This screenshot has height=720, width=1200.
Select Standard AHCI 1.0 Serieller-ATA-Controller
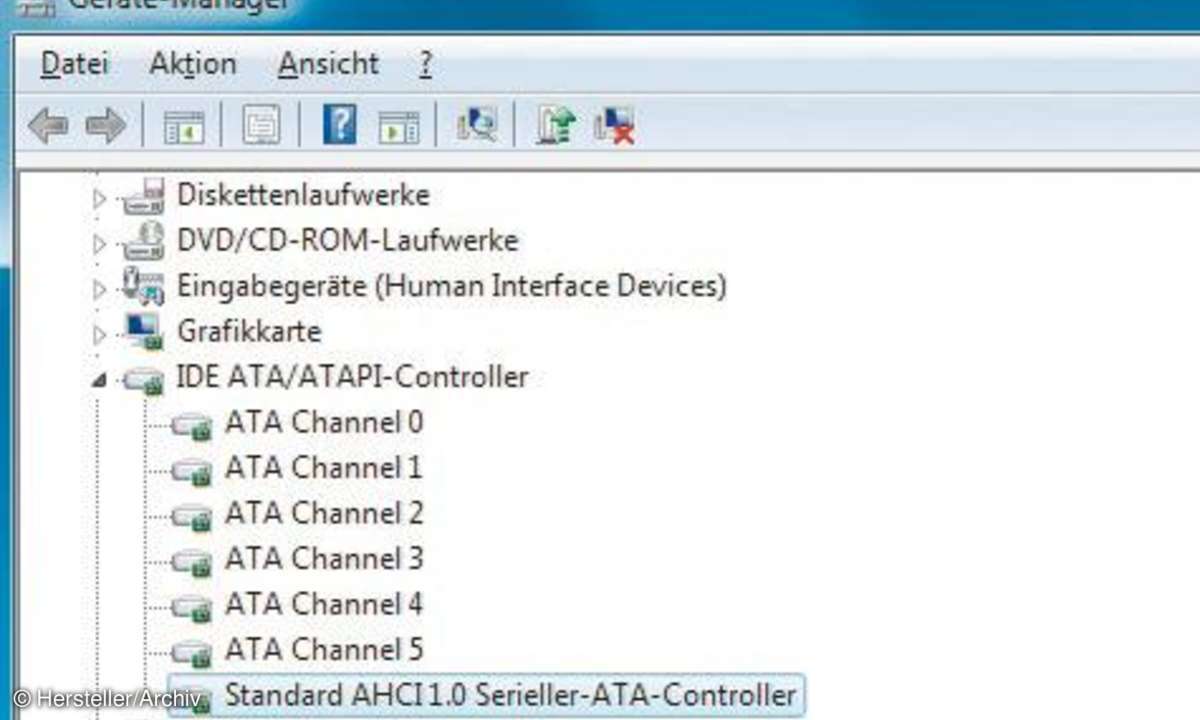pyautogui.click(x=510, y=695)
